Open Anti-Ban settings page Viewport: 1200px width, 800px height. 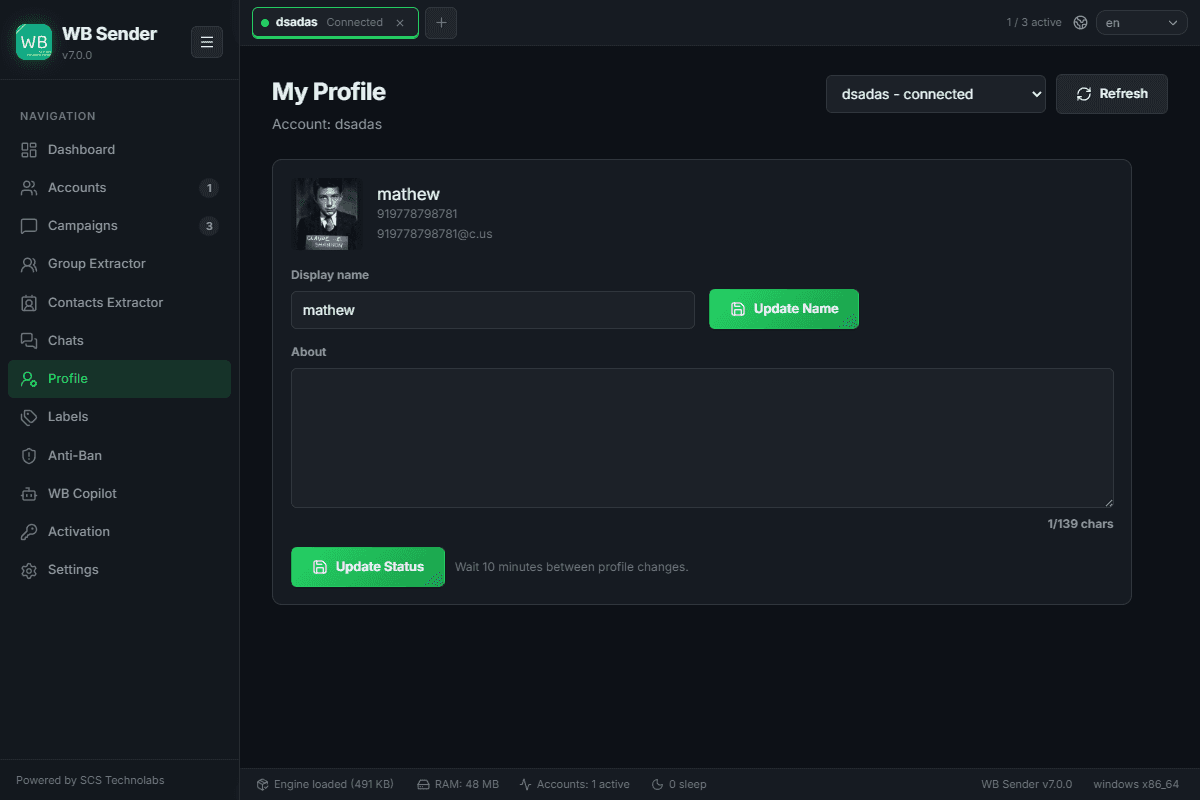(x=120, y=456)
